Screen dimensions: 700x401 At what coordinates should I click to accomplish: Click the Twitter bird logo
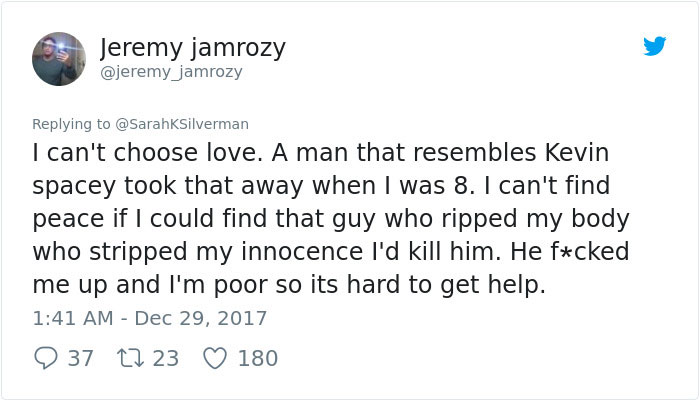click(655, 46)
